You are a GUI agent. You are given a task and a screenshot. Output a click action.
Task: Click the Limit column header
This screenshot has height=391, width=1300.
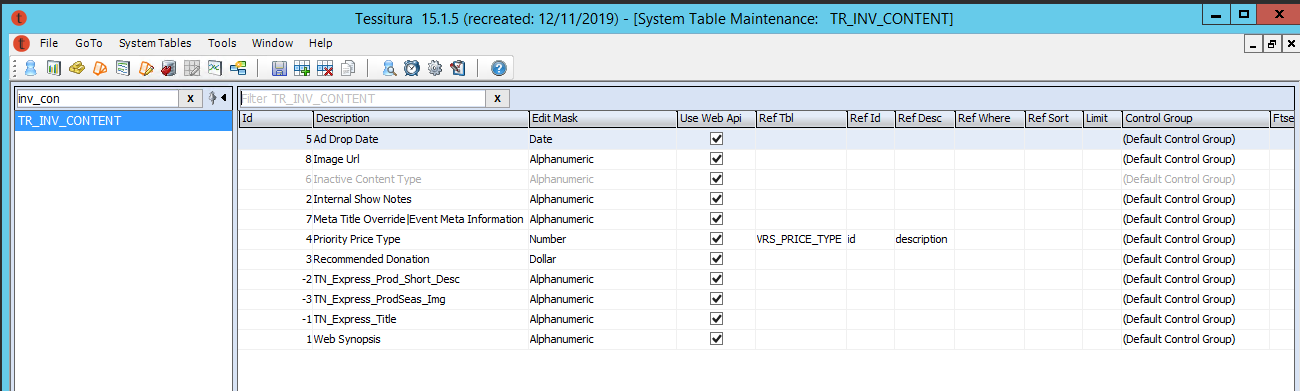coord(1103,118)
